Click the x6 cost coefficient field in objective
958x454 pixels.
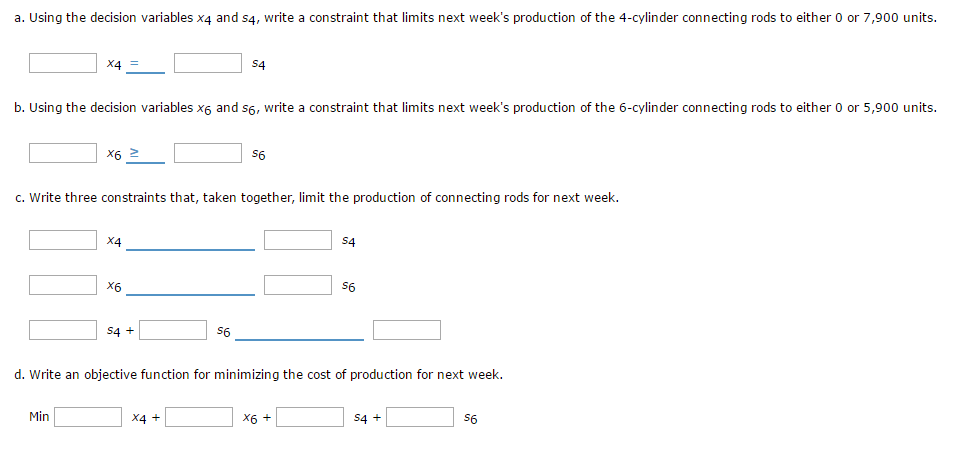click(x=199, y=417)
